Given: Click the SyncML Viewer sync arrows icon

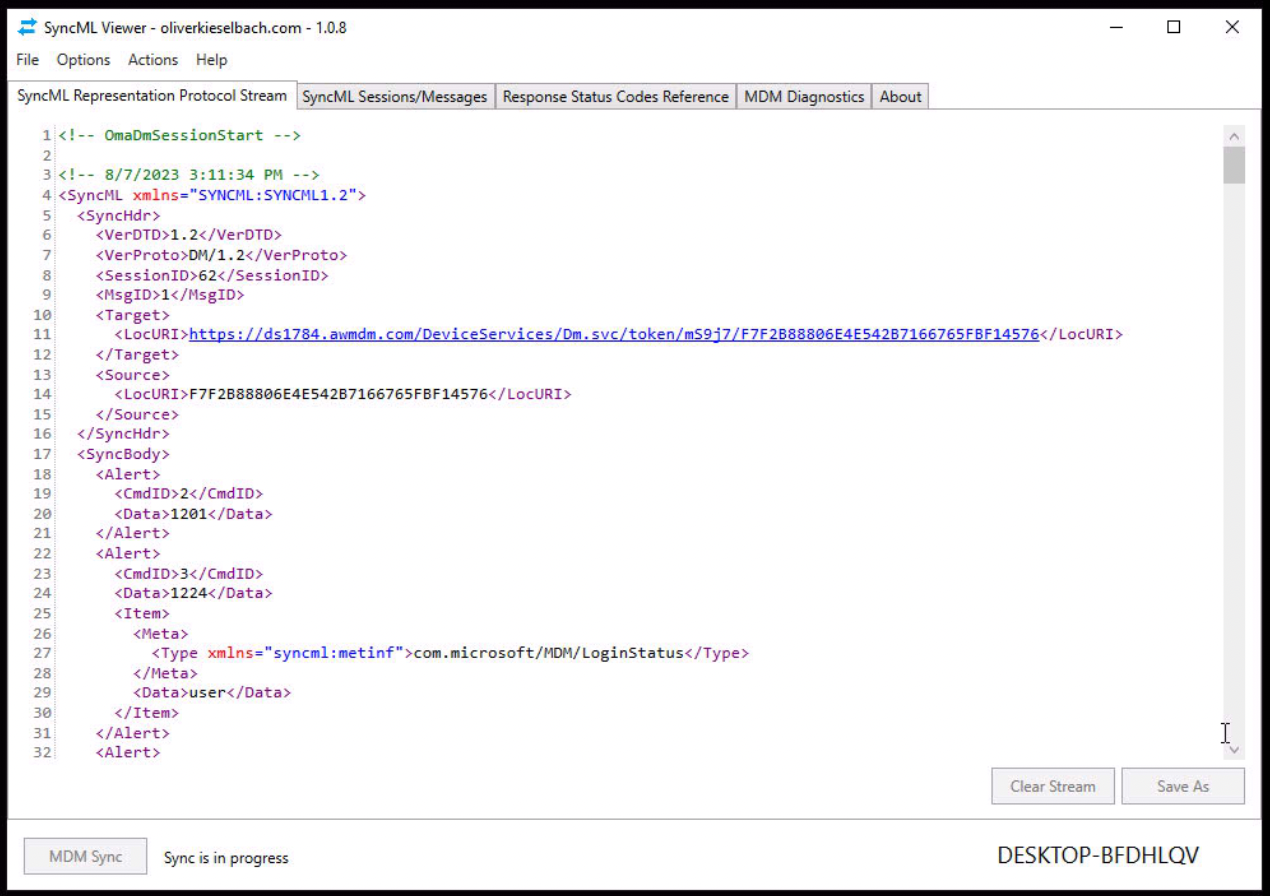Looking at the screenshot, I should pyautogui.click(x=26, y=27).
